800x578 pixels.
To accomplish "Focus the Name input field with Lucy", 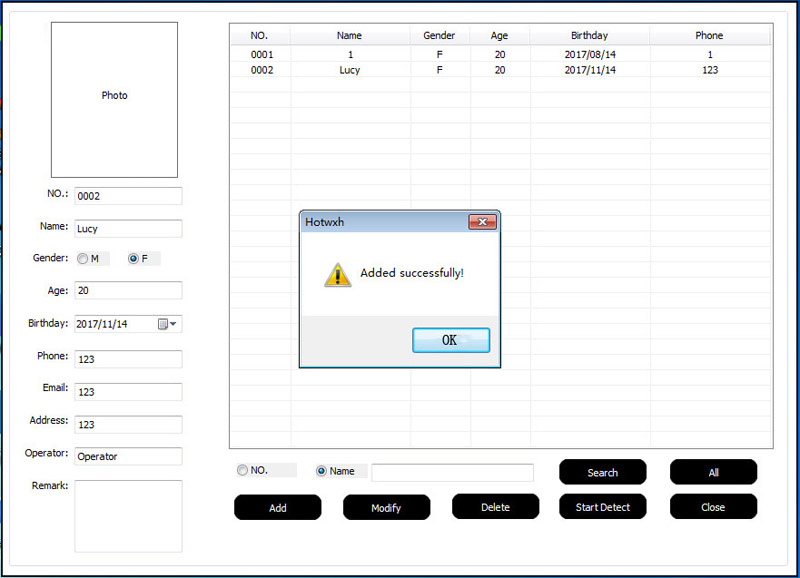I will [128, 229].
